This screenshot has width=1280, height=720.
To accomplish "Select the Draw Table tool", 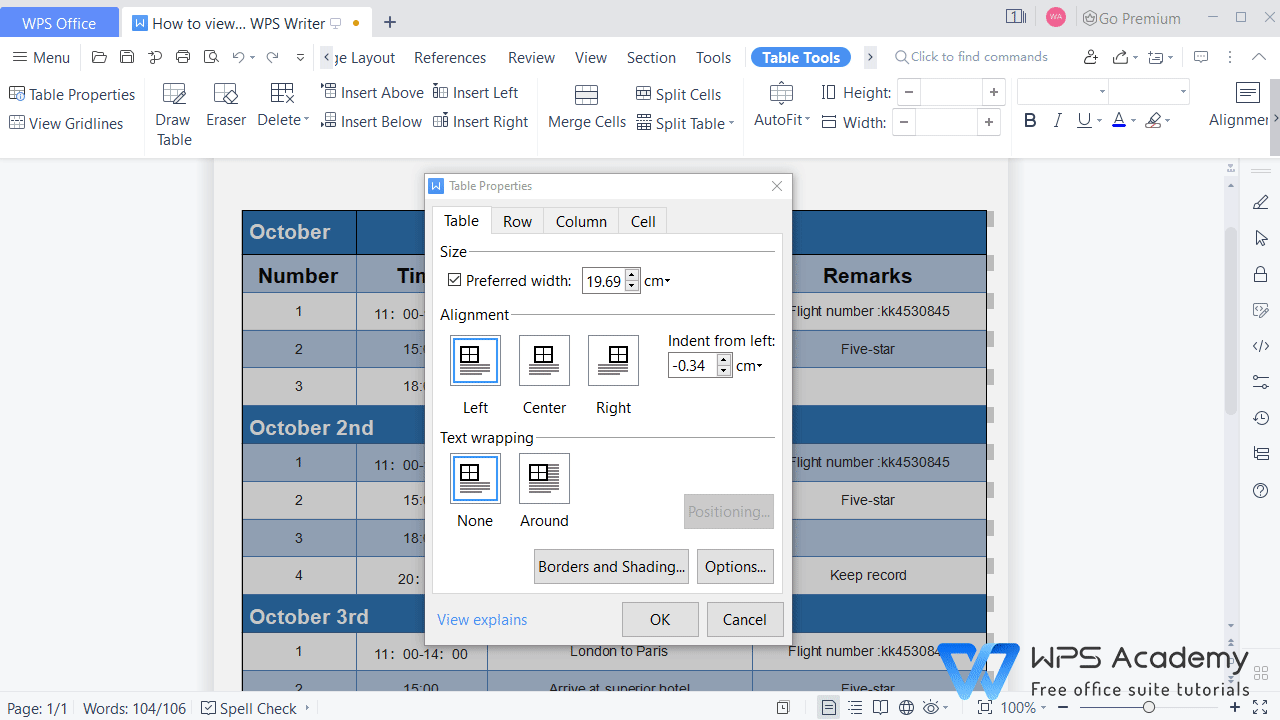I will (x=173, y=115).
